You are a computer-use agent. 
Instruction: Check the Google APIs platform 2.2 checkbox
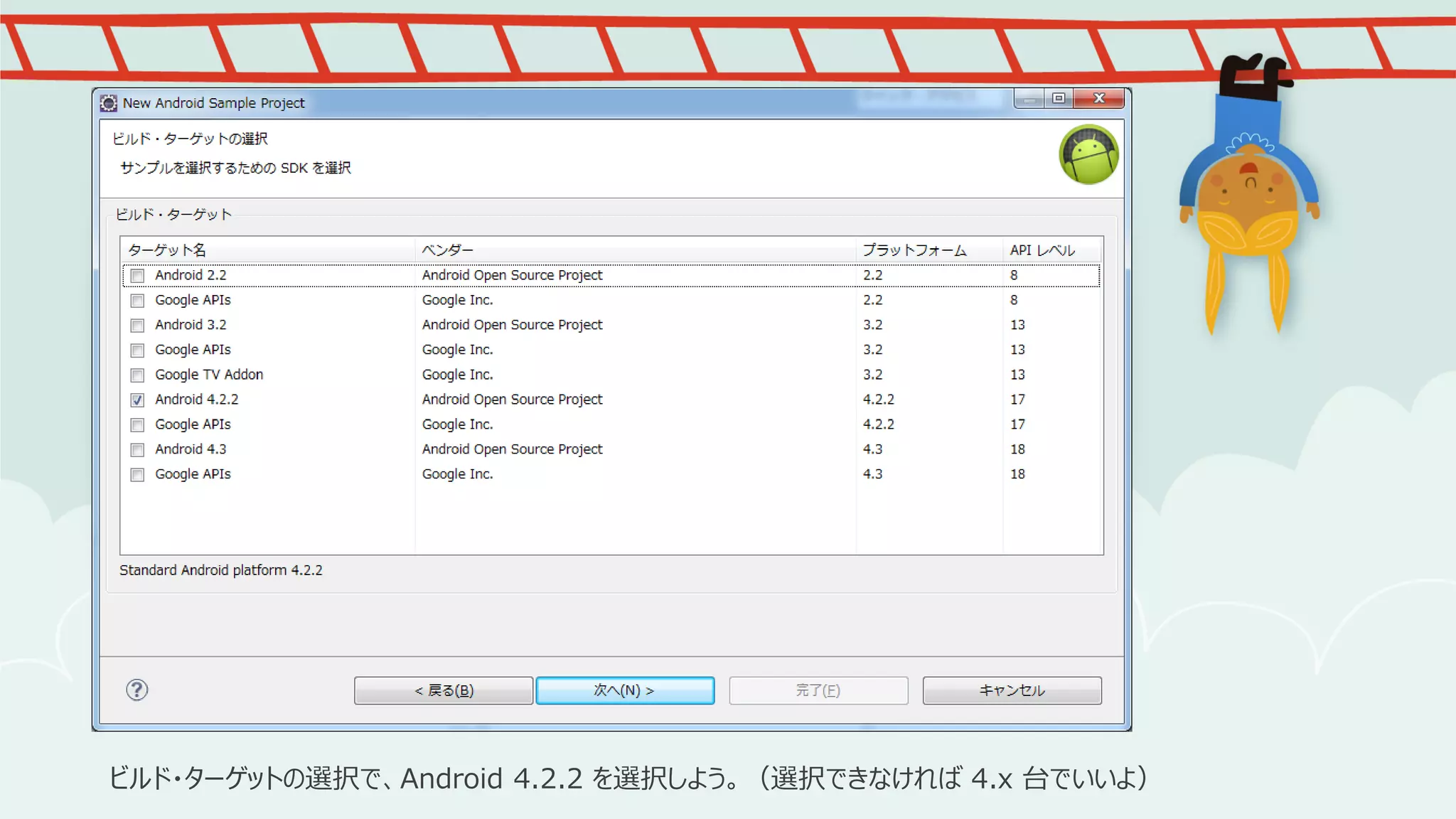[137, 301]
